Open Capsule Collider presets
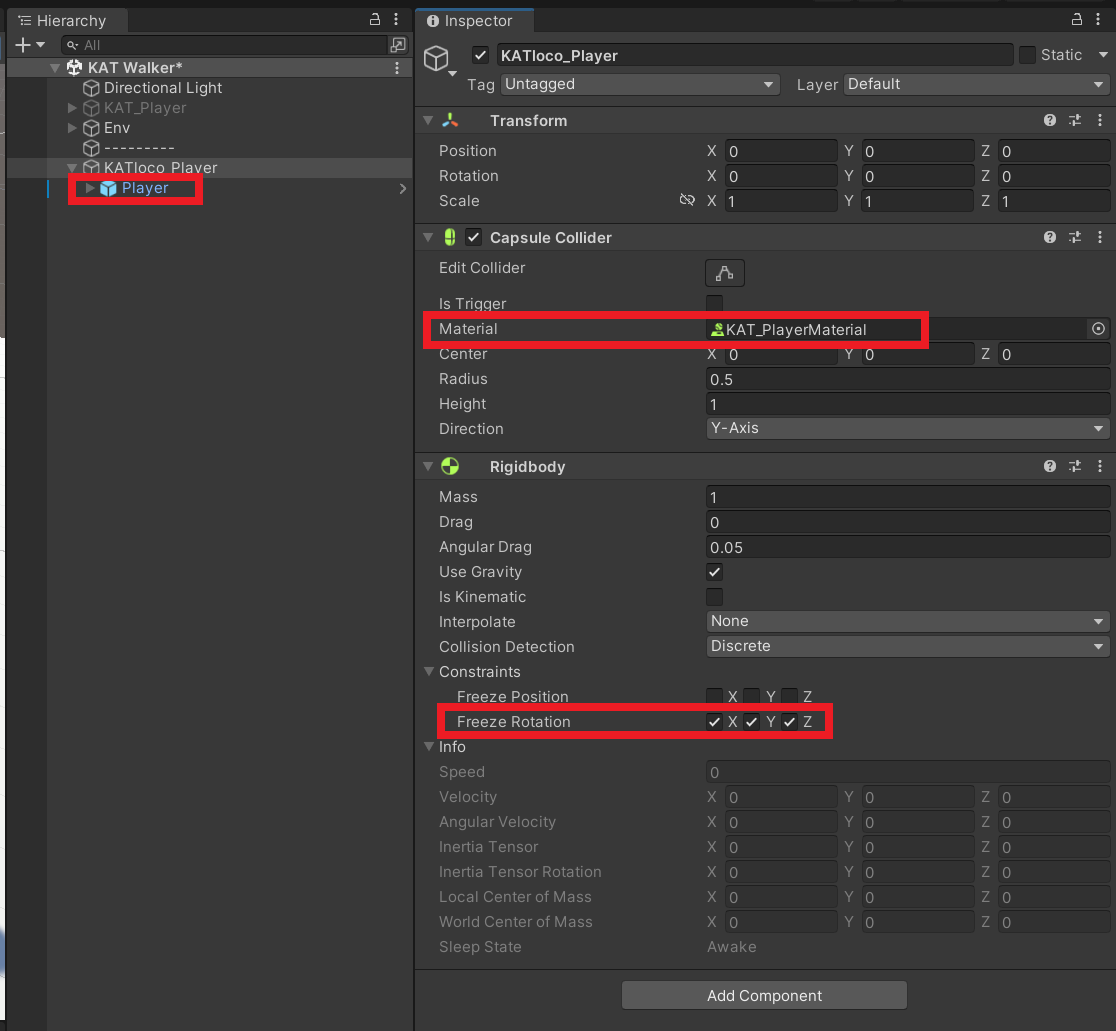 [x=1075, y=237]
